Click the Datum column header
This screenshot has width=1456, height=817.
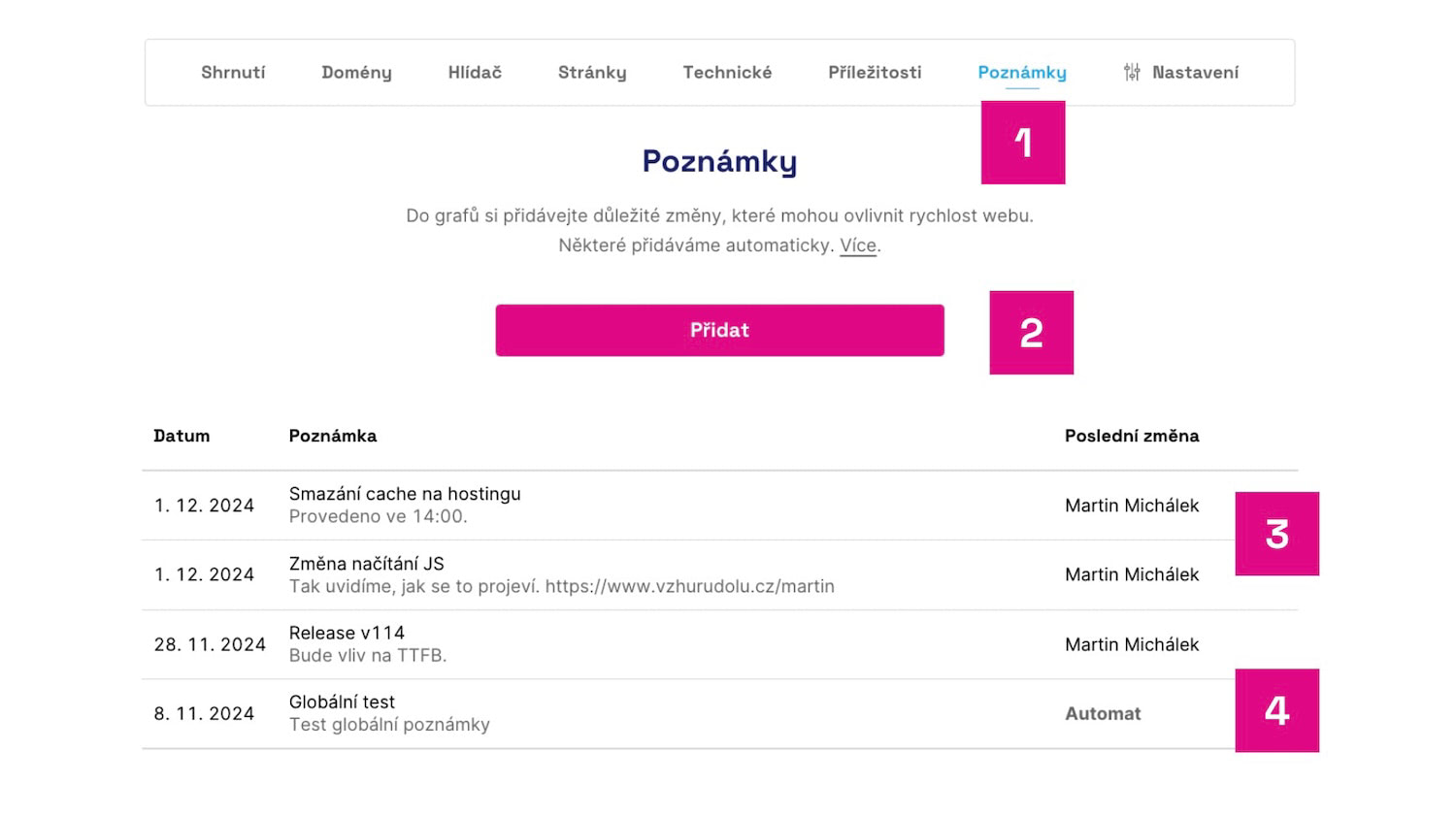point(182,436)
